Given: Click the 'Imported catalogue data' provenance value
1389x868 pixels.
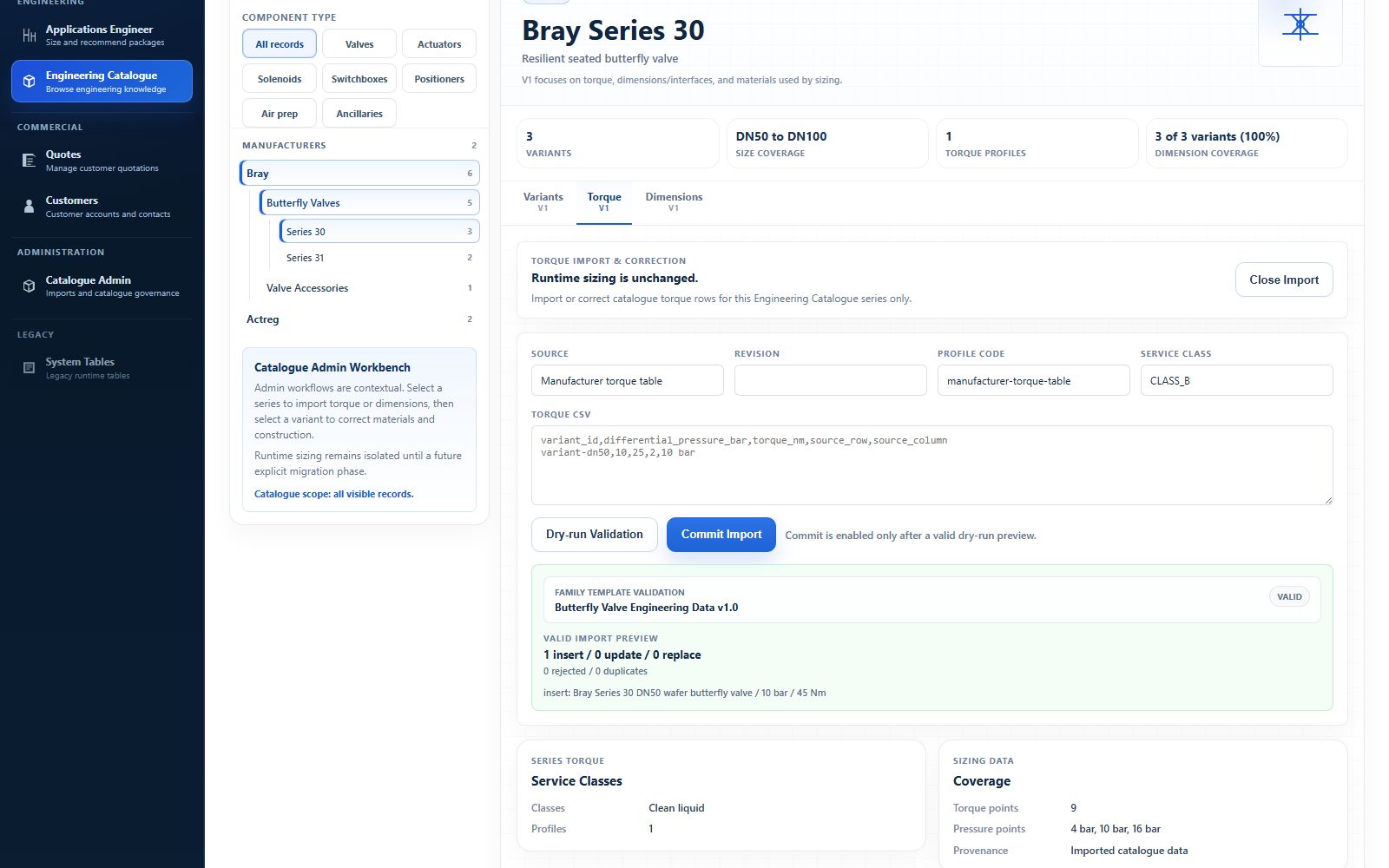Looking at the screenshot, I should tap(1129, 851).
